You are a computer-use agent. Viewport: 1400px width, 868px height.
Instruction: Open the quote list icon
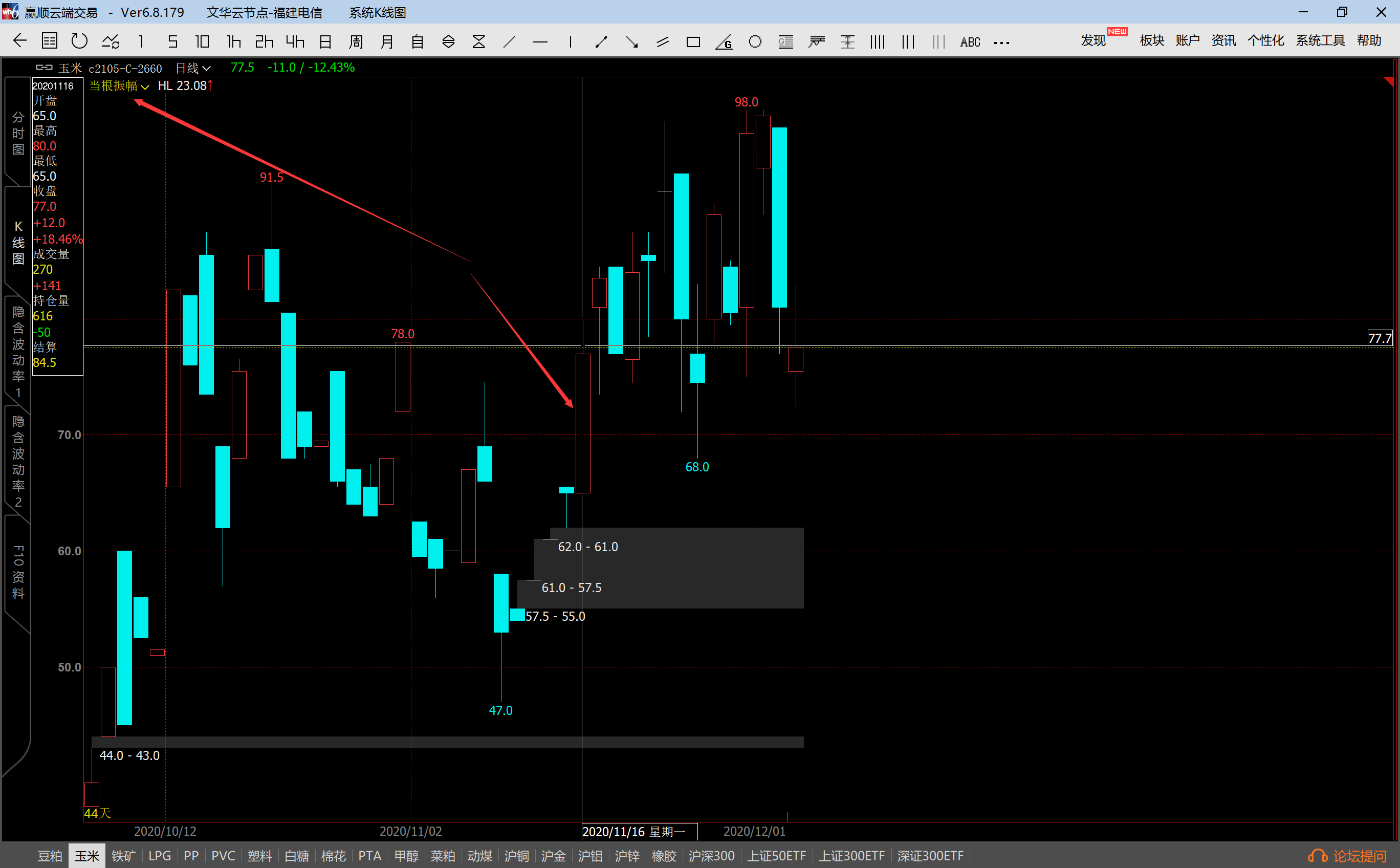coord(50,41)
